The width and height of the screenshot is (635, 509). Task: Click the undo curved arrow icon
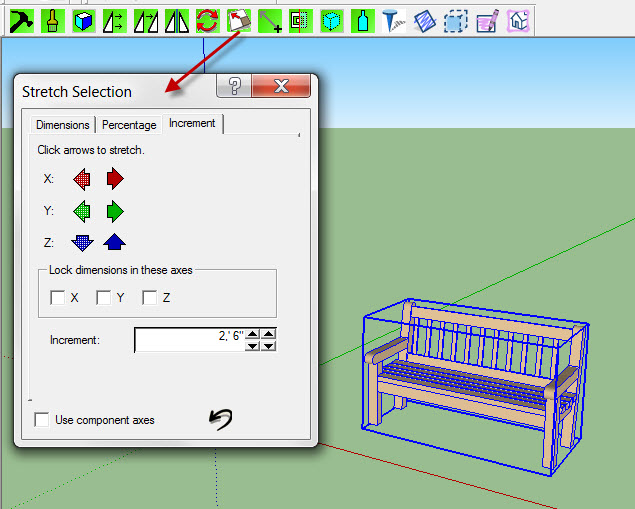coord(221,419)
